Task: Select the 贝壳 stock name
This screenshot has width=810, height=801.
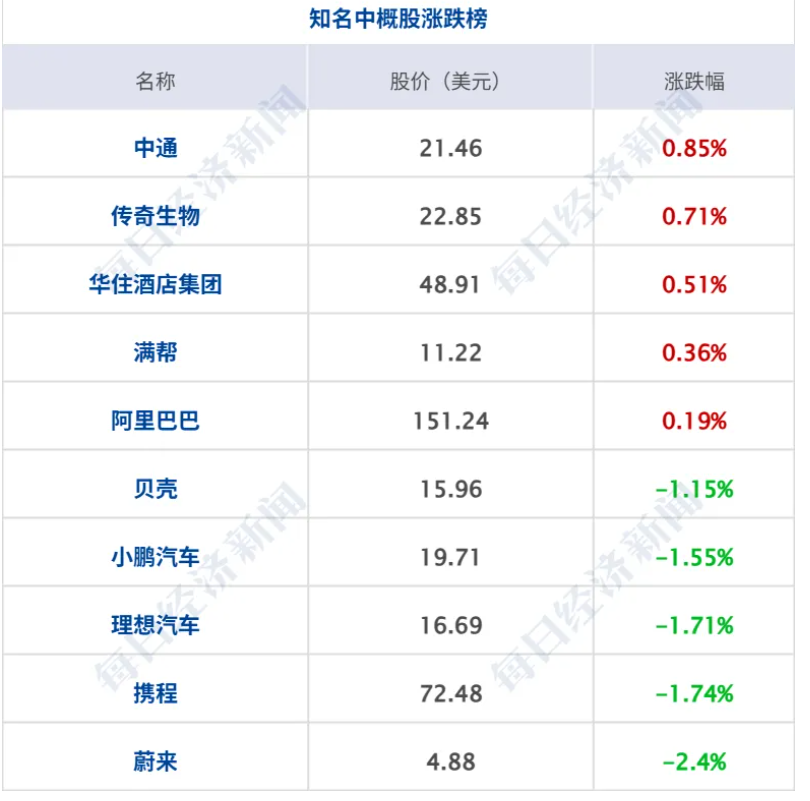Action: (155, 488)
